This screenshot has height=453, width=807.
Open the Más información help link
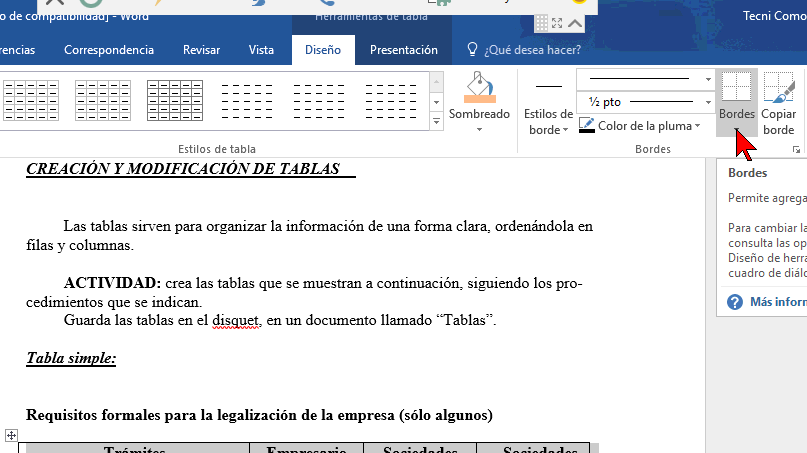[778, 302]
